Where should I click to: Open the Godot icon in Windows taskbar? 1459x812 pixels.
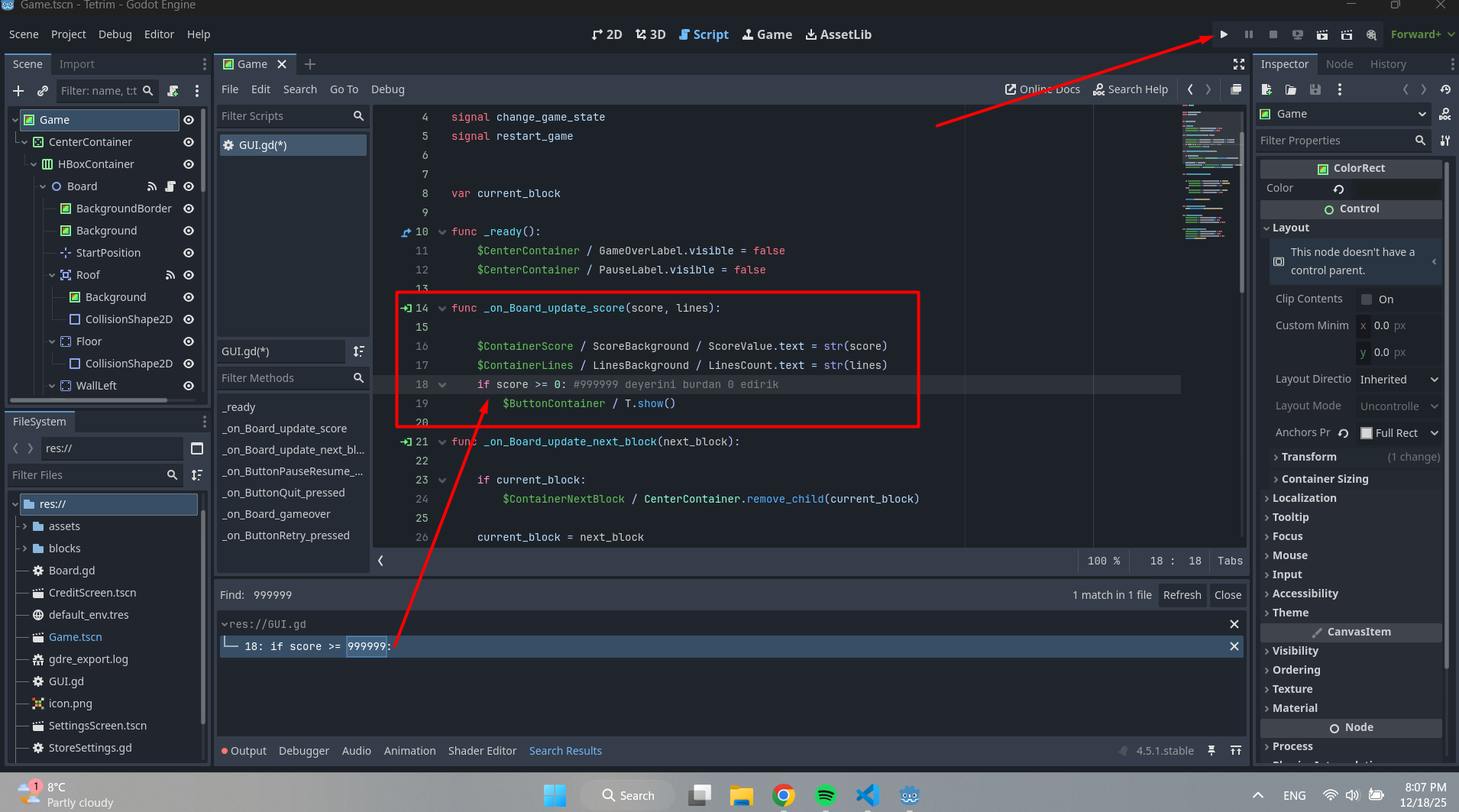(x=909, y=795)
